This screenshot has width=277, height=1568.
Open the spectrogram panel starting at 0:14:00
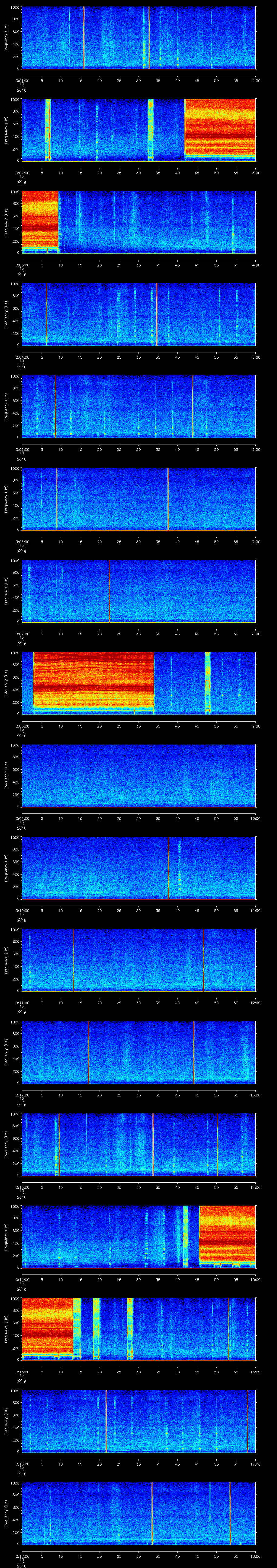[138, 1237]
